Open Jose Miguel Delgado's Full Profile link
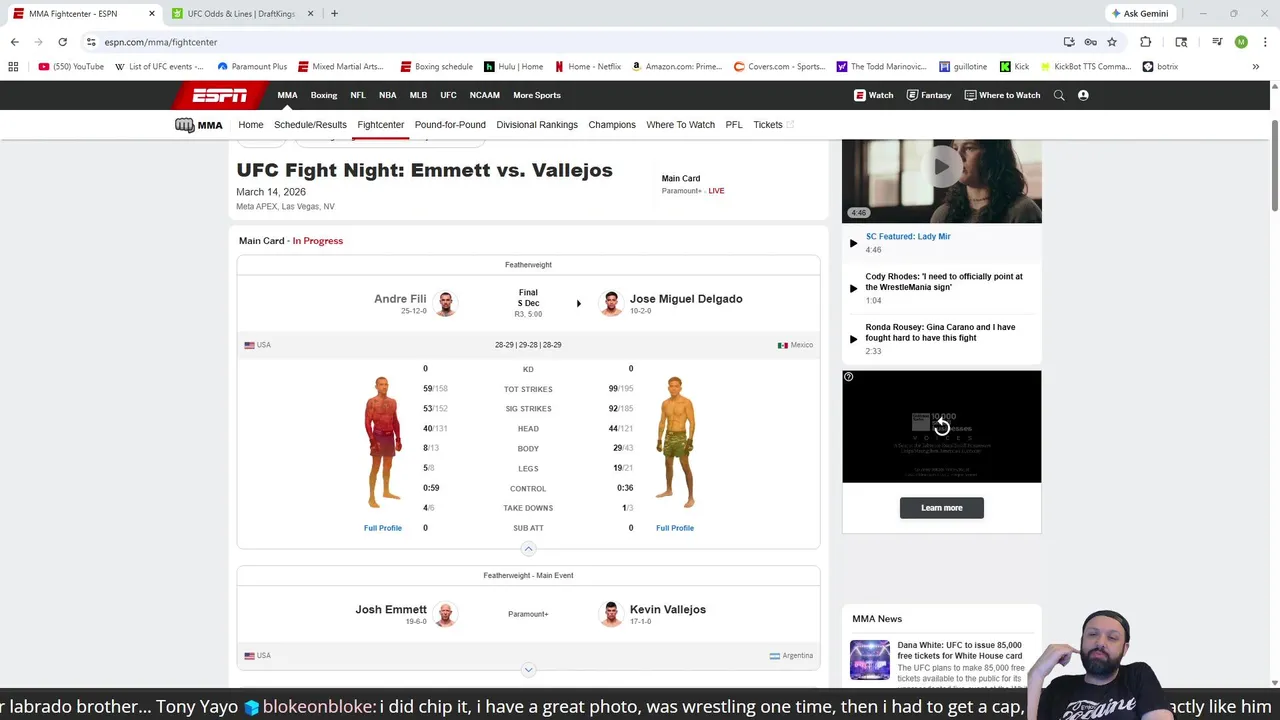The width and height of the screenshot is (1280, 720). [x=675, y=528]
